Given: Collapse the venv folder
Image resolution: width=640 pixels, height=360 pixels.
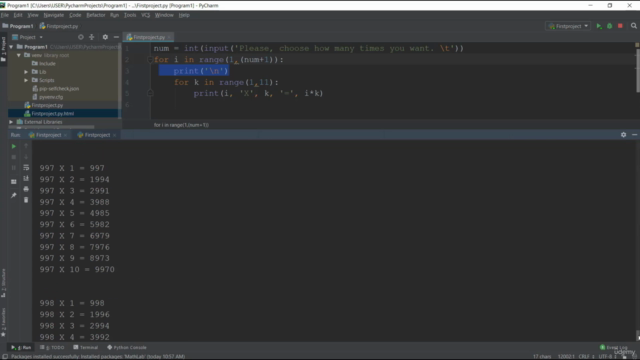Looking at the screenshot, I should coord(19,55).
